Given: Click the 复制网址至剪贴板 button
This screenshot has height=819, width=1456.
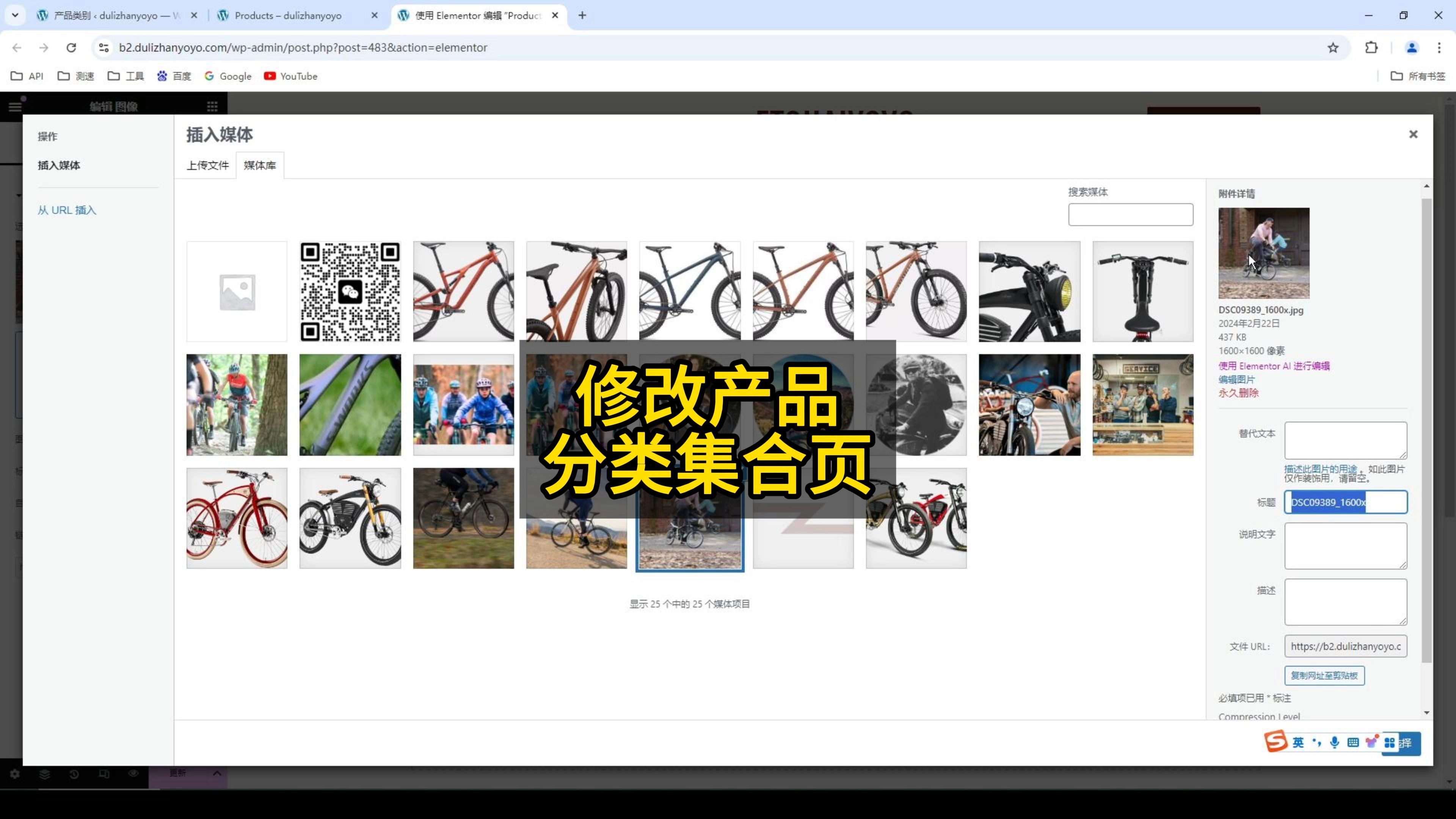Looking at the screenshot, I should tap(1323, 674).
